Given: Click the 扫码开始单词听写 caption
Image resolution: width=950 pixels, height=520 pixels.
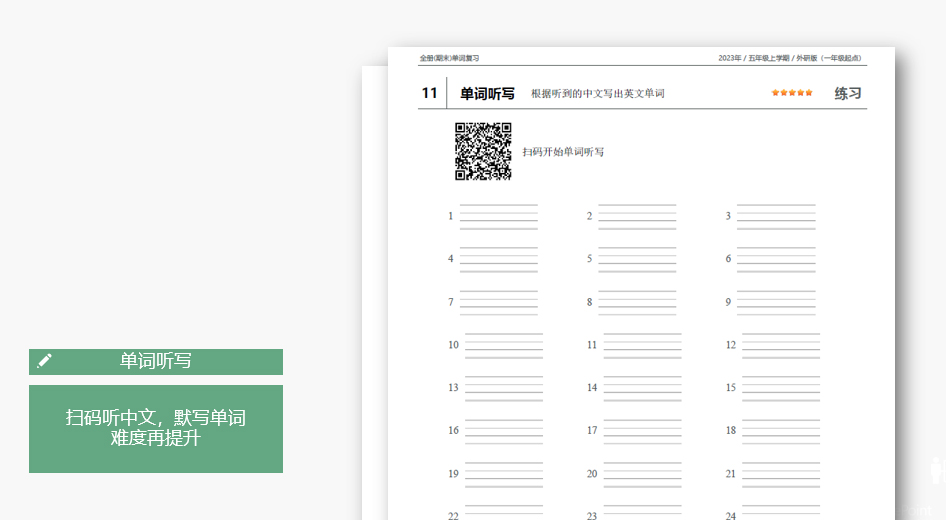Looking at the screenshot, I should coord(563,152).
